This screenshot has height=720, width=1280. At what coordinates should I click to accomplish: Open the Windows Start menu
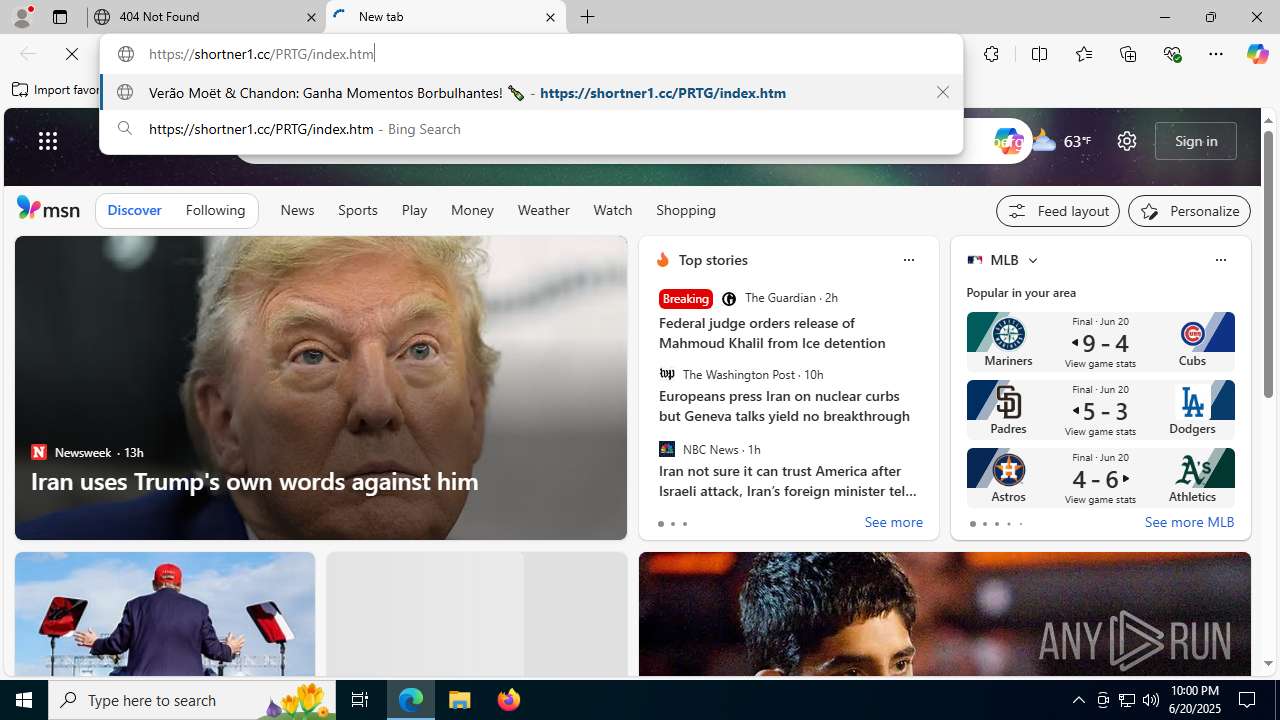pos(24,700)
